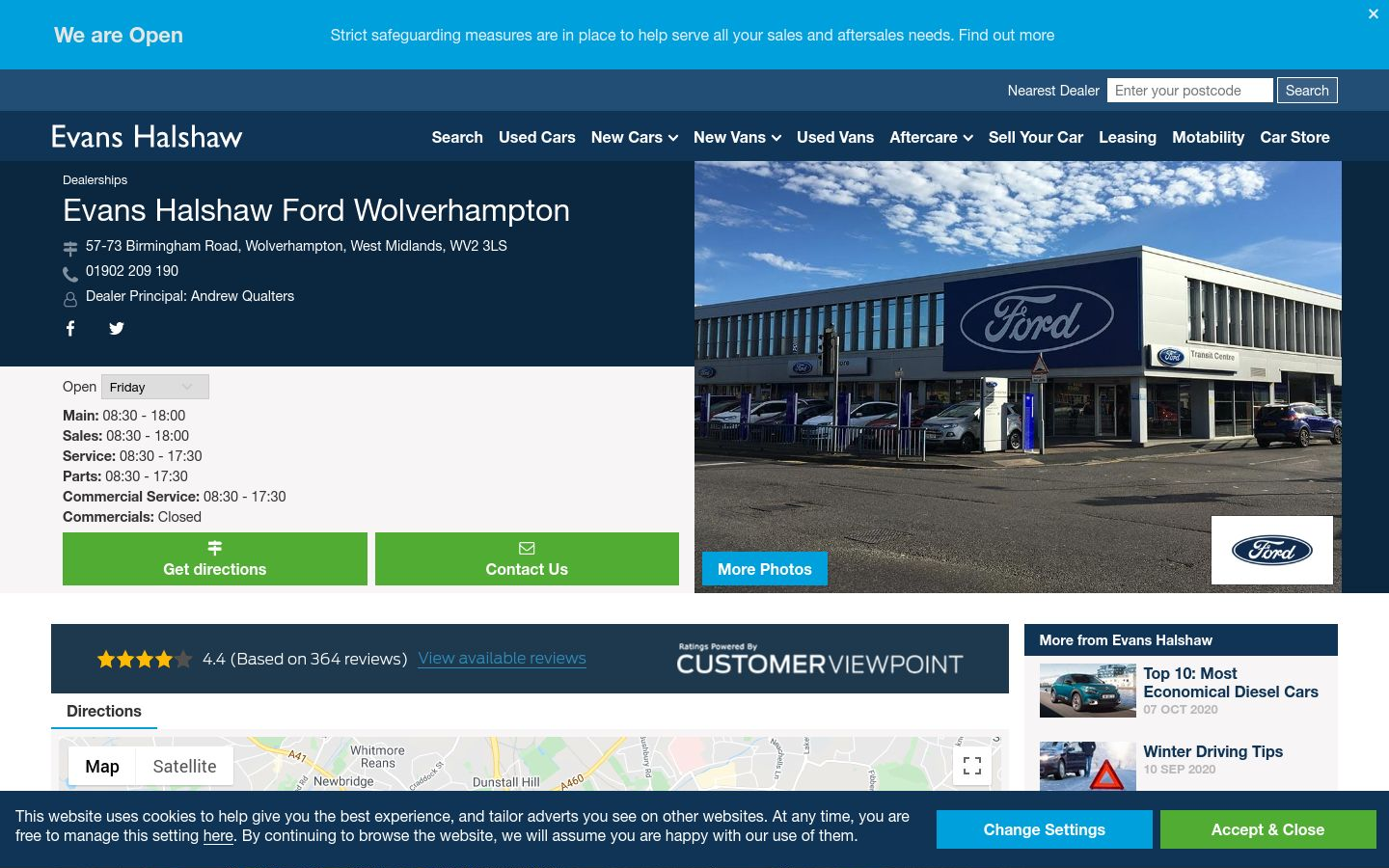Open the Used Cars menu item
1389x868 pixels.
(x=537, y=137)
